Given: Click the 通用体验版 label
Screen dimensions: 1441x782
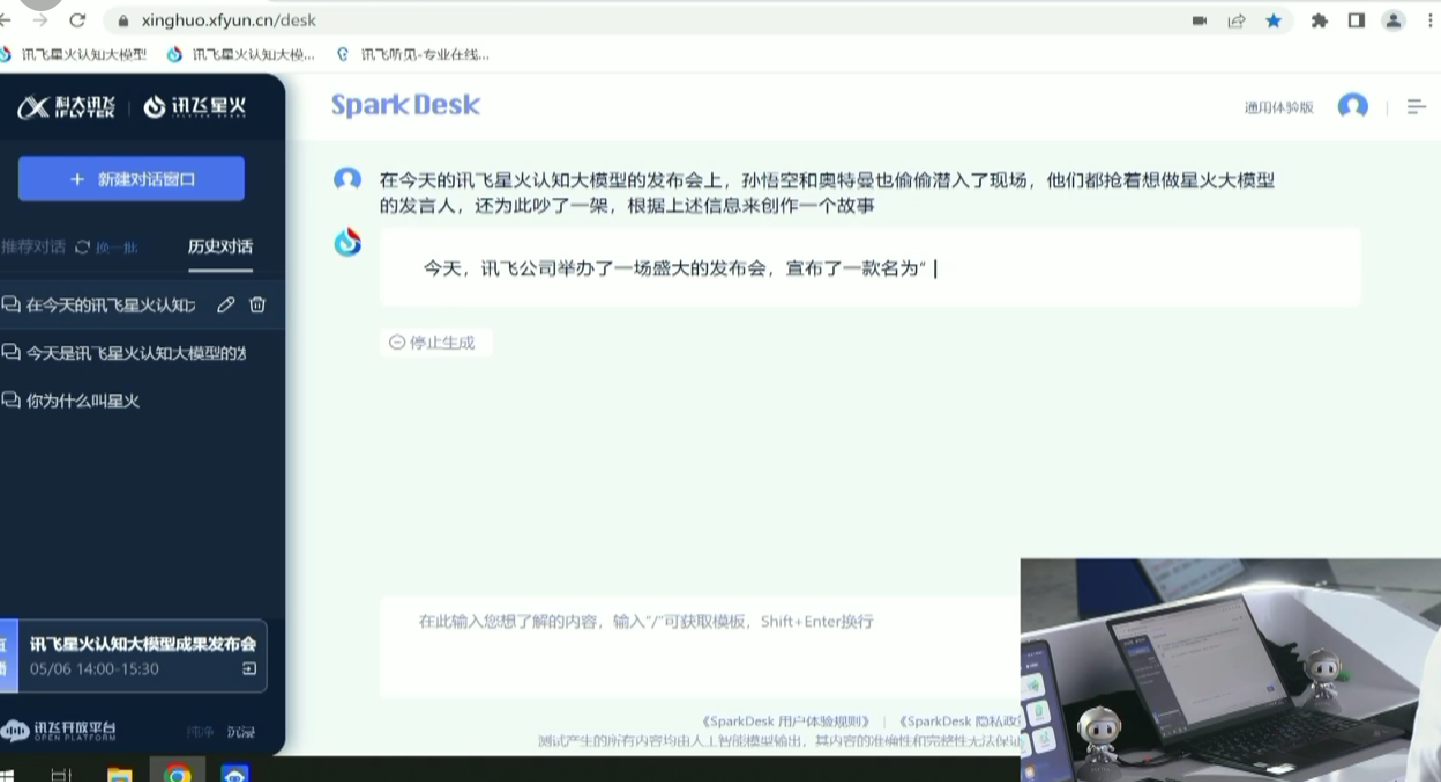Looking at the screenshot, I should pyautogui.click(x=1279, y=107).
